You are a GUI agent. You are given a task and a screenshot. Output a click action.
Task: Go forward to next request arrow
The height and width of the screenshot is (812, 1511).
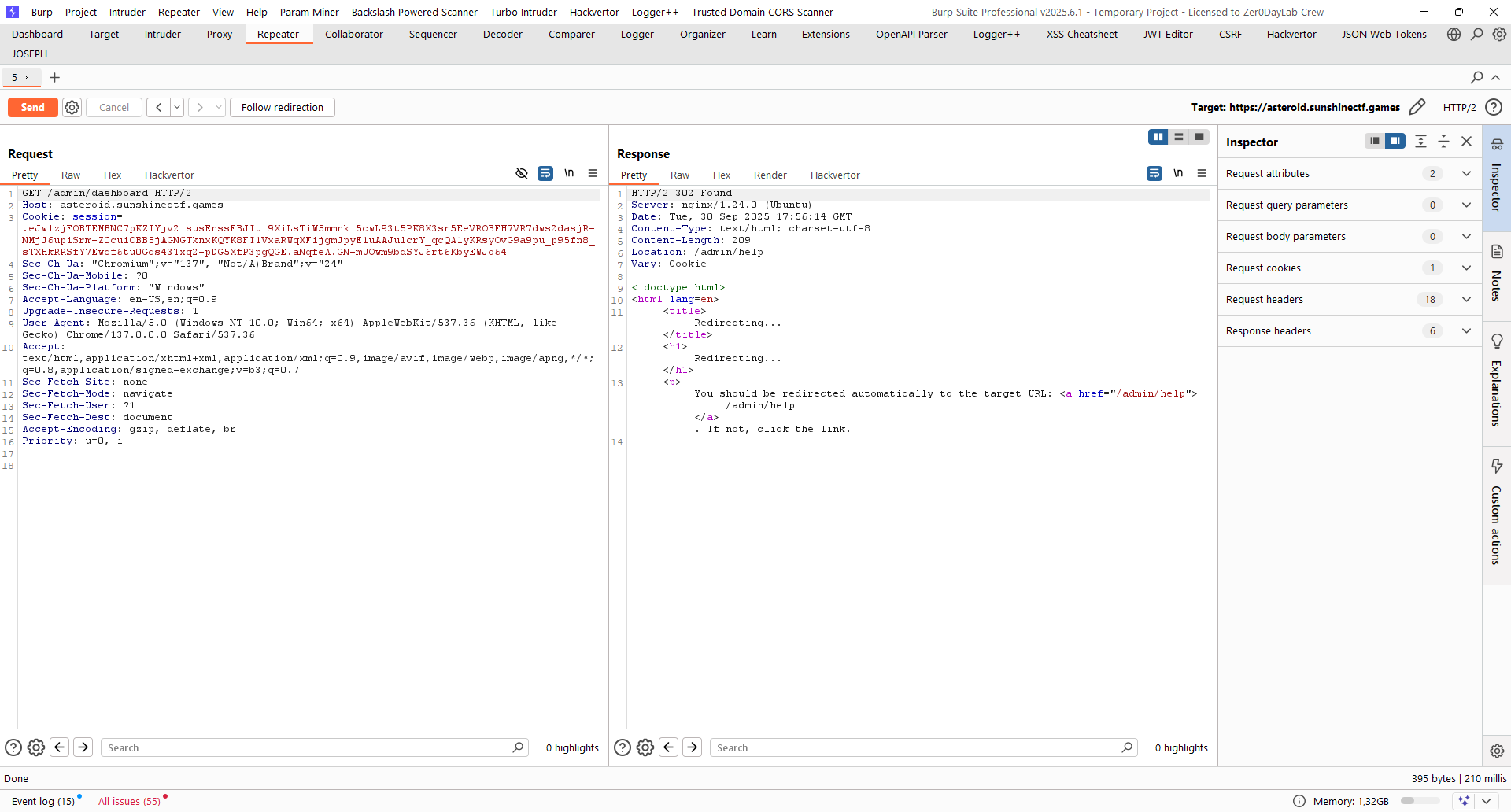[200, 107]
